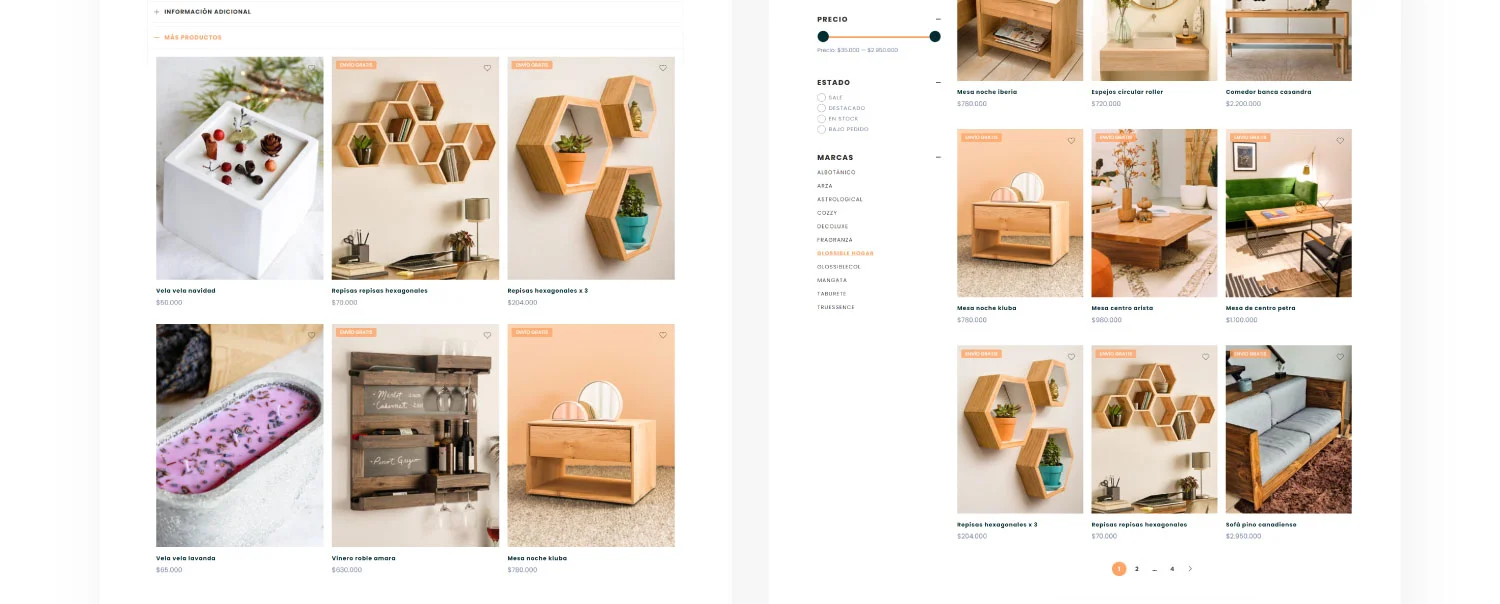Viewport: 1500px width, 604px height.
Task: Add Sofá pino canadiense to wishlist
Action: (1340, 357)
